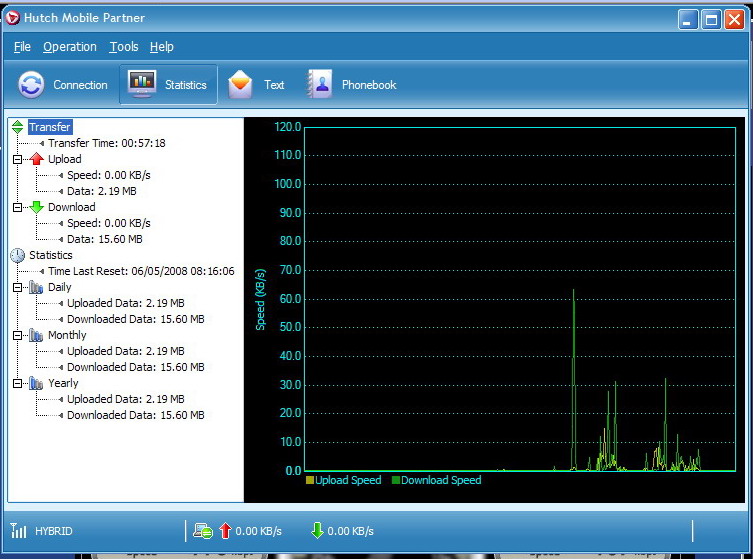Click the green download arrow in status bar
753x559 pixels.
pos(317,531)
